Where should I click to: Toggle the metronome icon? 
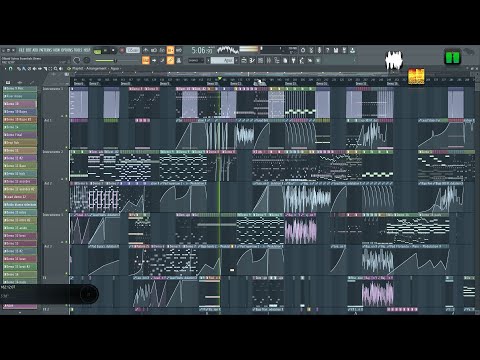pos(146,50)
